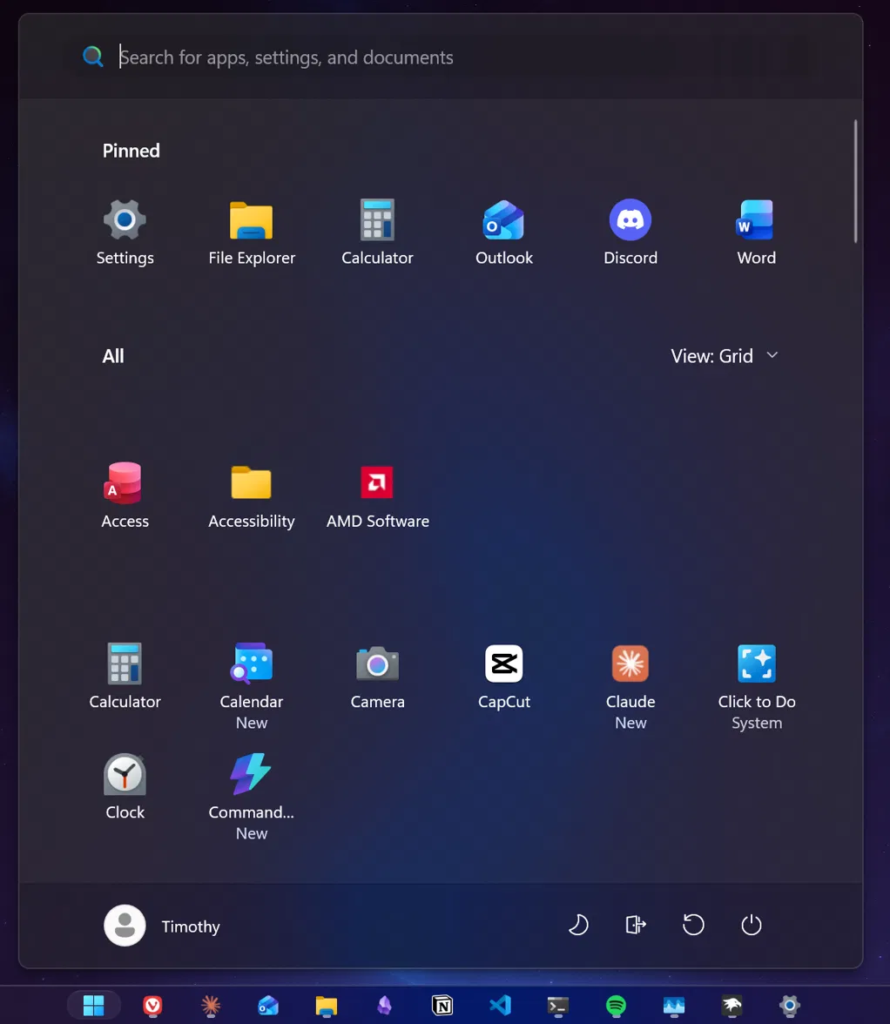This screenshot has height=1024, width=890.
Task: Launch the Command Palette app marked New
Action: point(251,795)
